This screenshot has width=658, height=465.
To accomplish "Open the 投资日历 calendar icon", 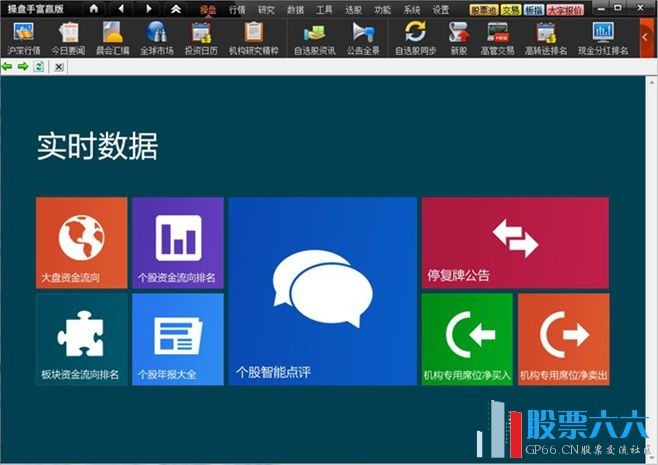I will pos(200,38).
